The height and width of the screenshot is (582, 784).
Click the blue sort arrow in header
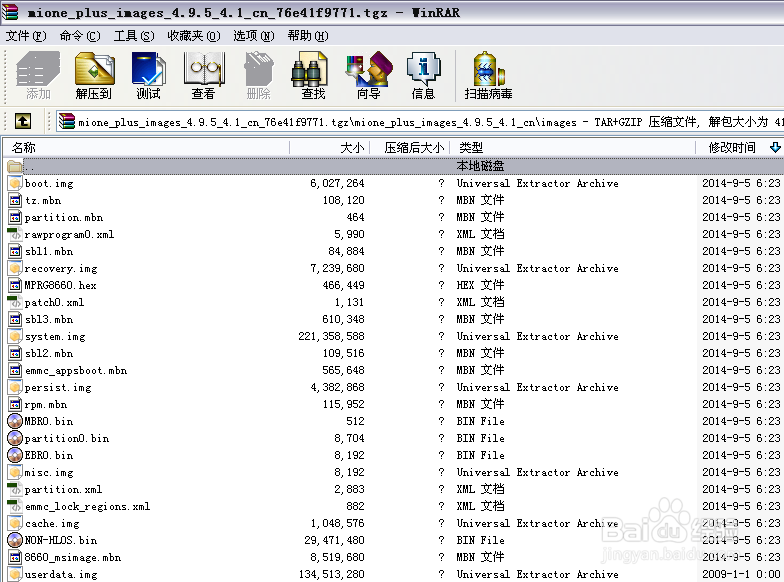click(775, 148)
